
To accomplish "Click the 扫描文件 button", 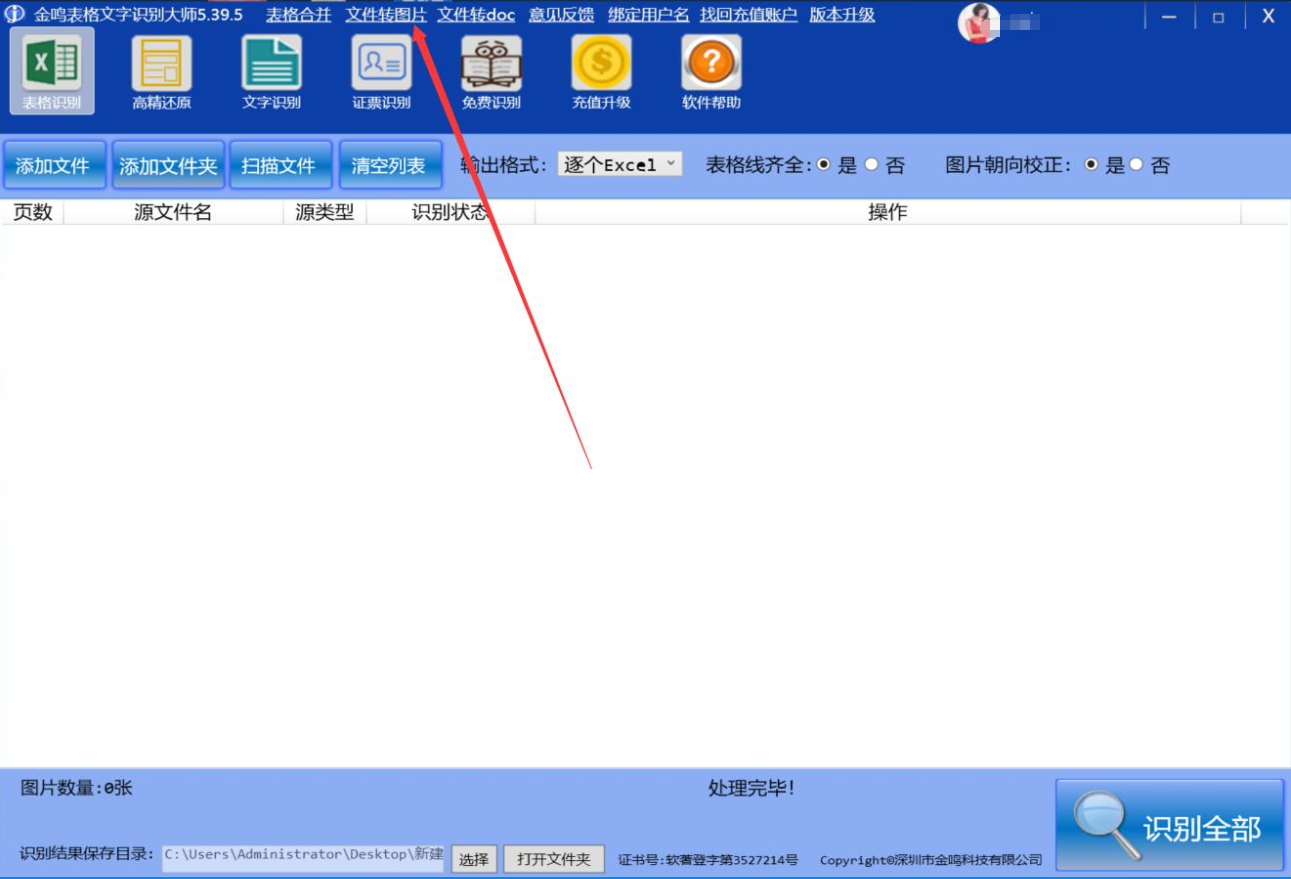I will click(x=280, y=165).
